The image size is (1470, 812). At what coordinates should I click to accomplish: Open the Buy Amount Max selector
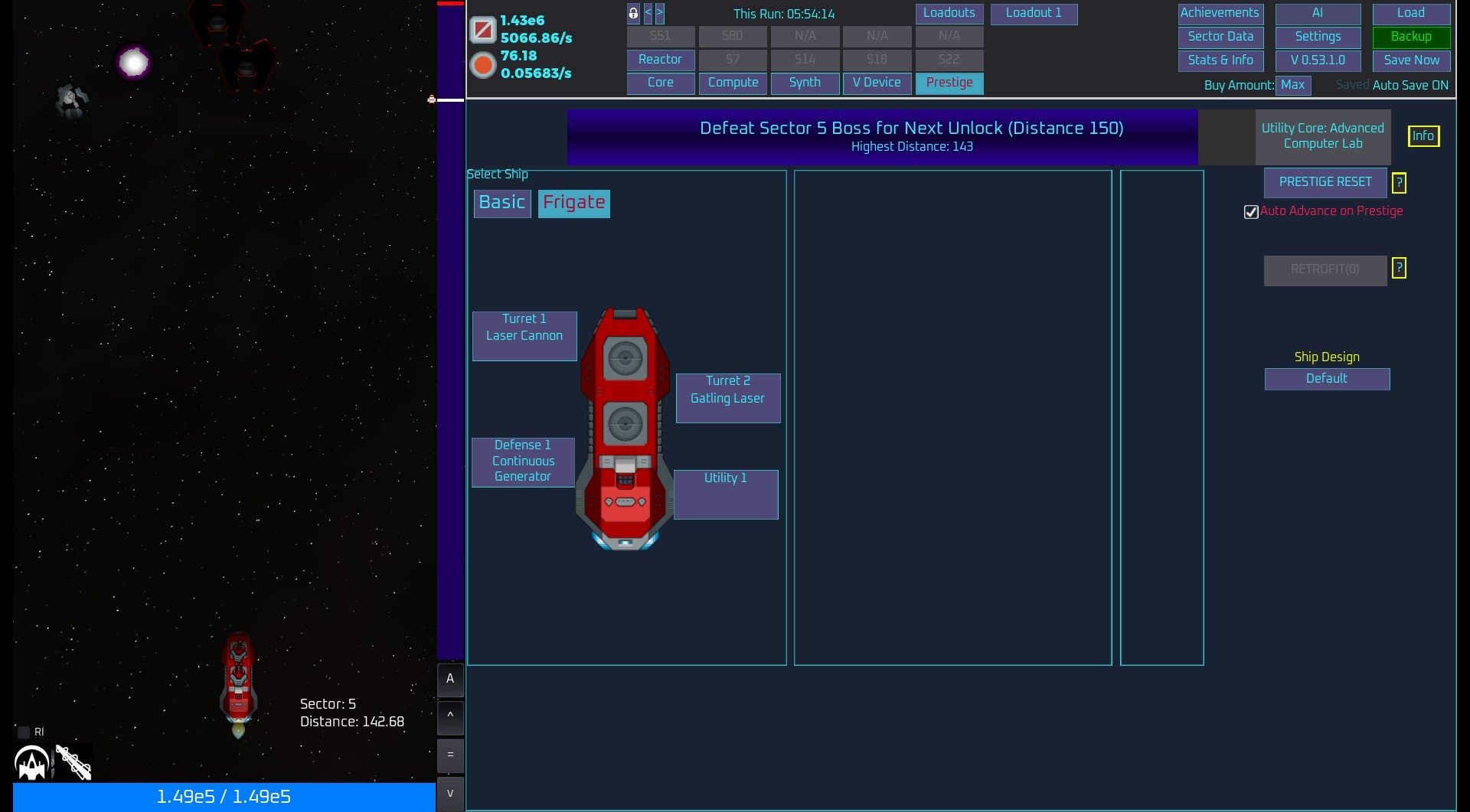pyautogui.click(x=1293, y=85)
